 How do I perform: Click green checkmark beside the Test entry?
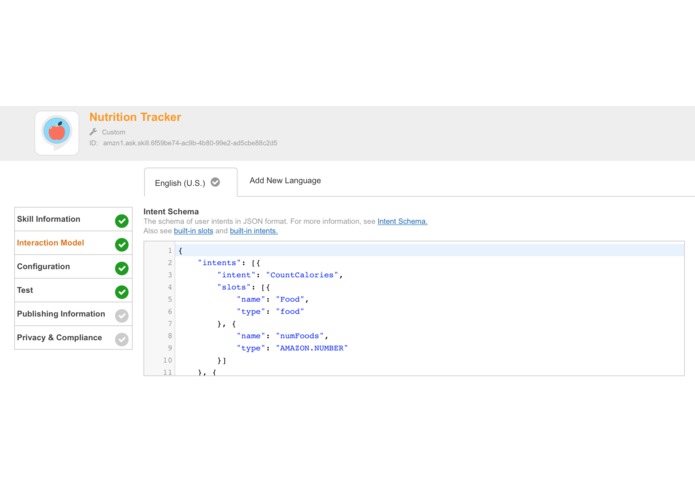122,292
